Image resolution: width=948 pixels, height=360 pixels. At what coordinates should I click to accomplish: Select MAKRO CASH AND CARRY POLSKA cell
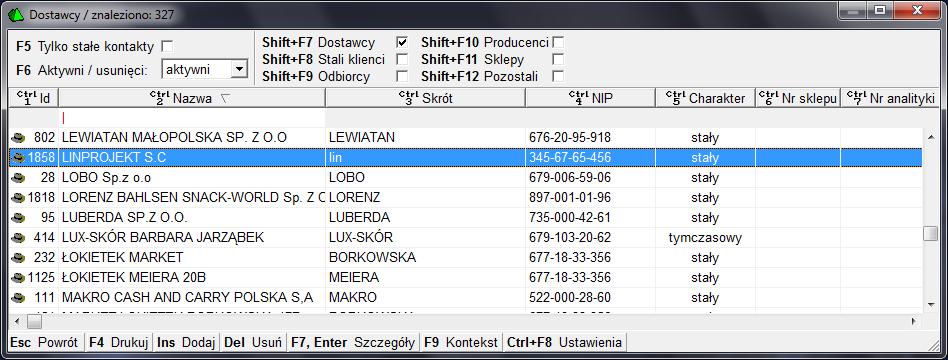pos(192,298)
